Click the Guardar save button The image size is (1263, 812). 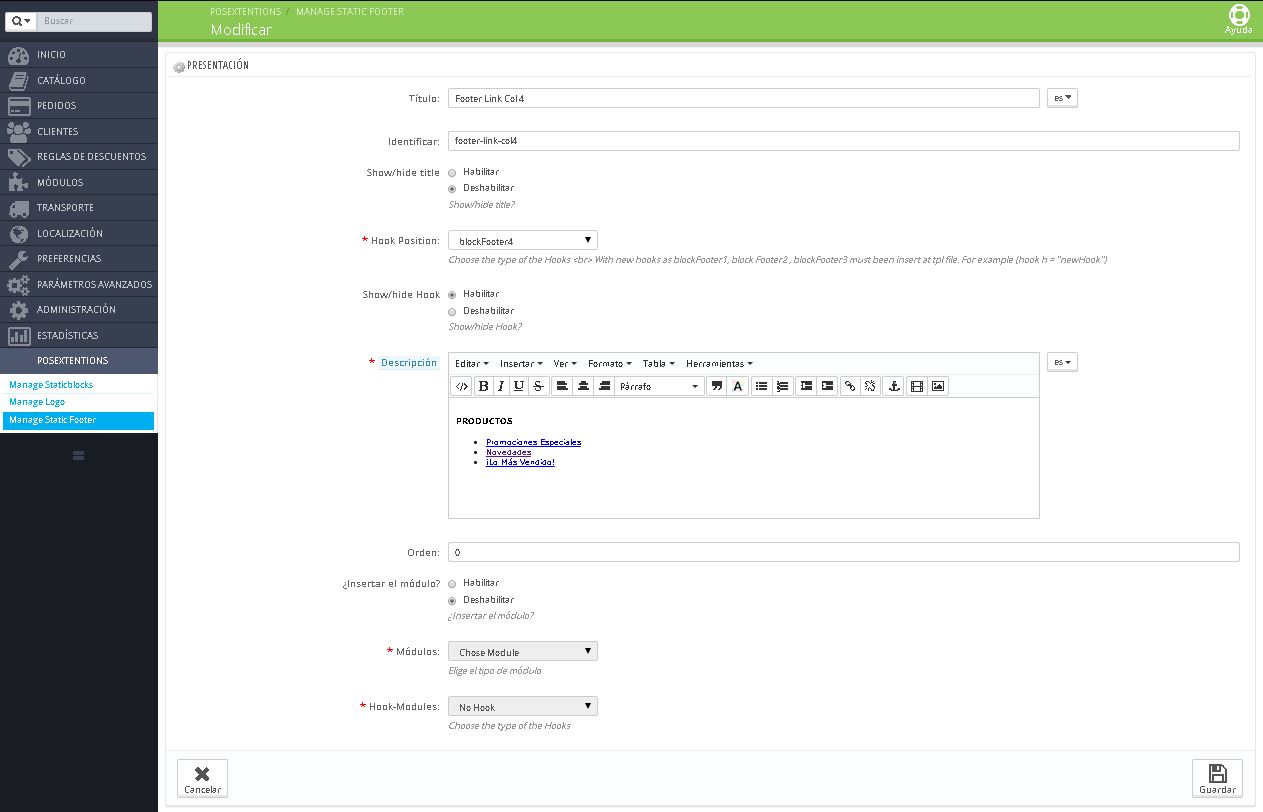click(1217, 779)
